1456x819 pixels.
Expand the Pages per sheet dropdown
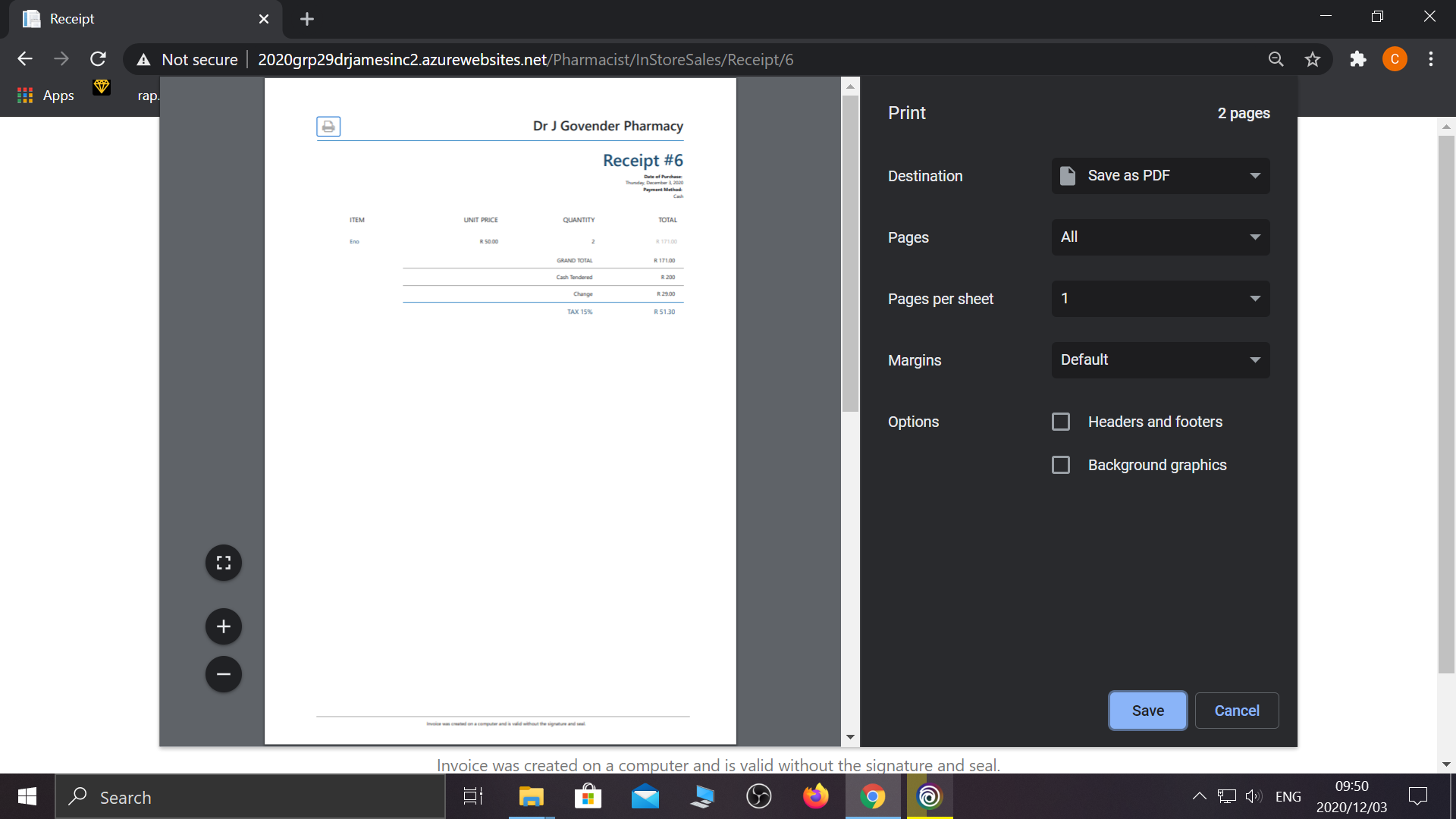coord(1160,299)
